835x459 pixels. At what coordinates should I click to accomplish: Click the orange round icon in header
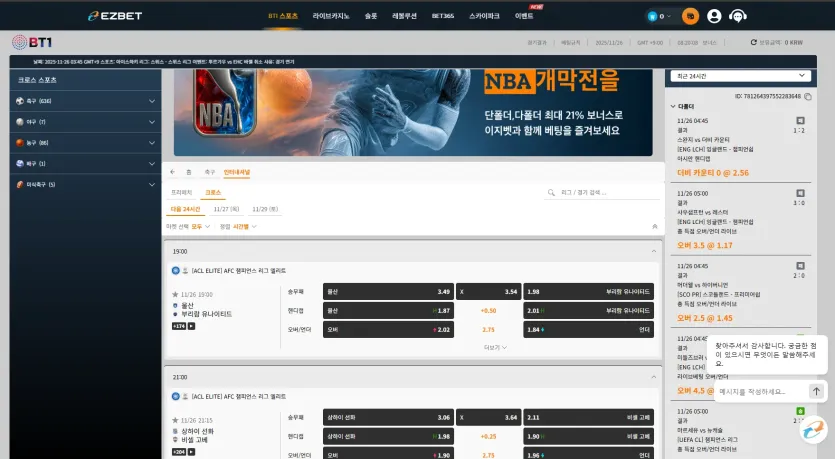(690, 16)
